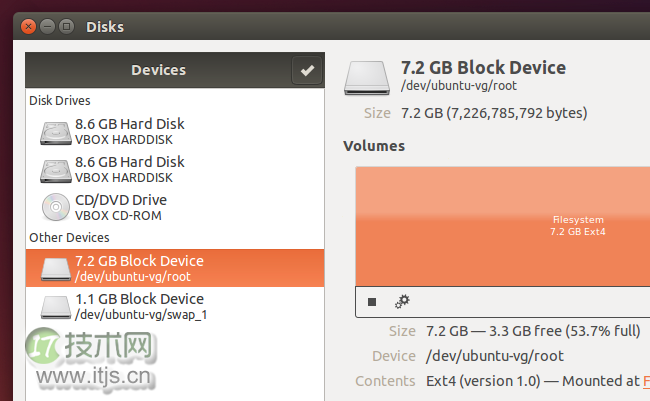Click the upper 8.6 GB Hard Disk icon
This screenshot has width=650, height=401.
click(x=55, y=132)
